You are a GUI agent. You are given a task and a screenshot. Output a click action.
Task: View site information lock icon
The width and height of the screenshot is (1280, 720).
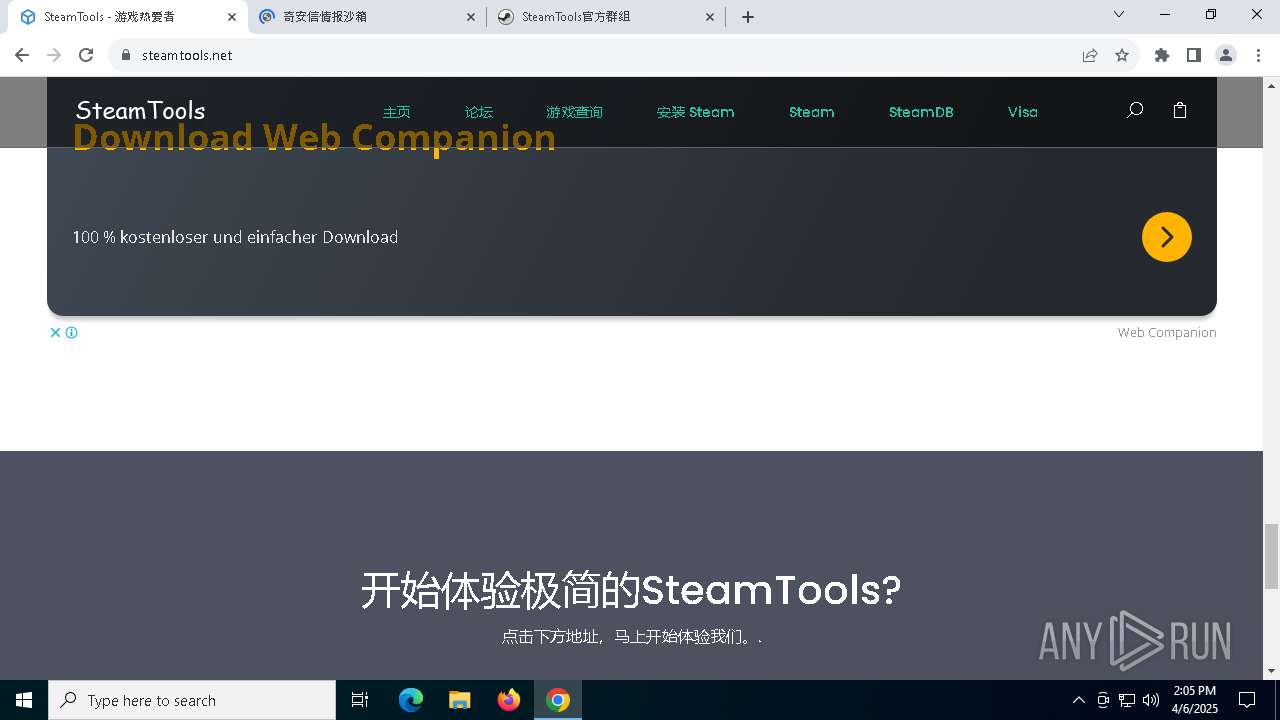tap(126, 55)
